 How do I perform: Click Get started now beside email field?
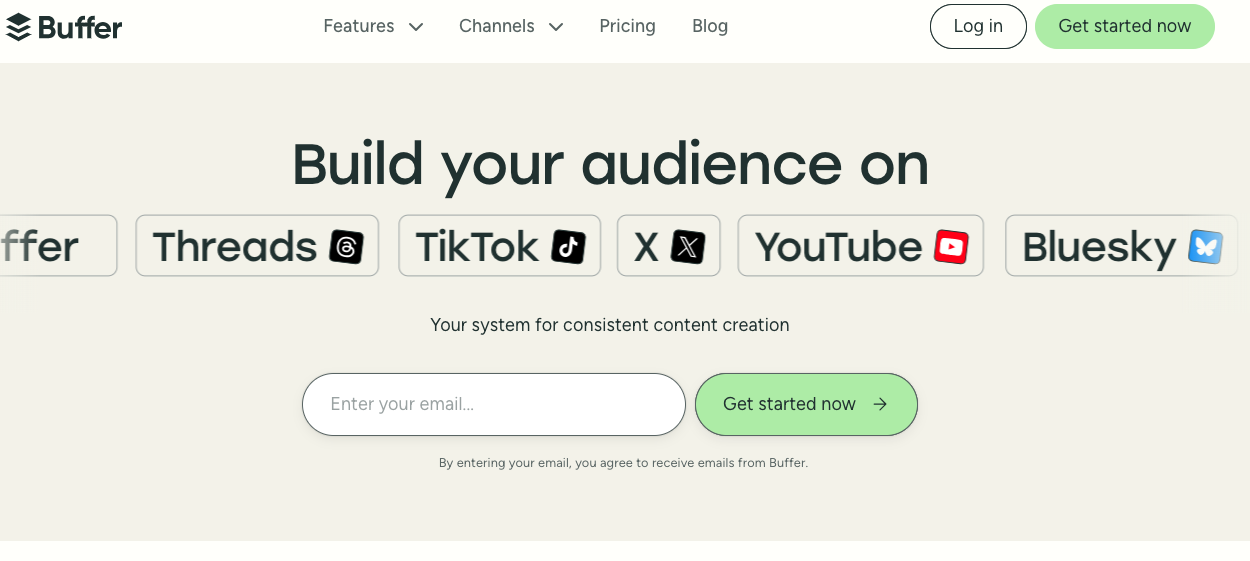tap(806, 404)
